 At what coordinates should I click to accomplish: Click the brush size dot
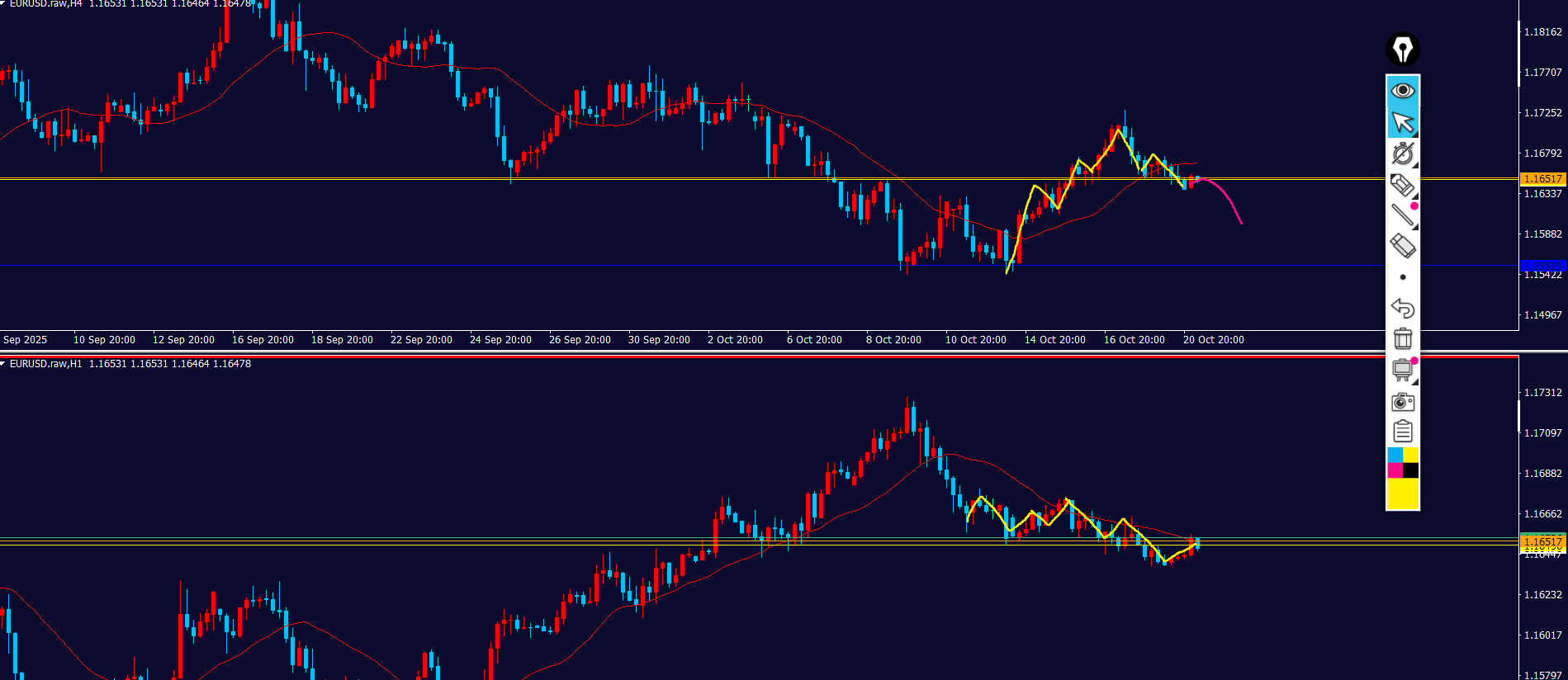coord(1402,277)
